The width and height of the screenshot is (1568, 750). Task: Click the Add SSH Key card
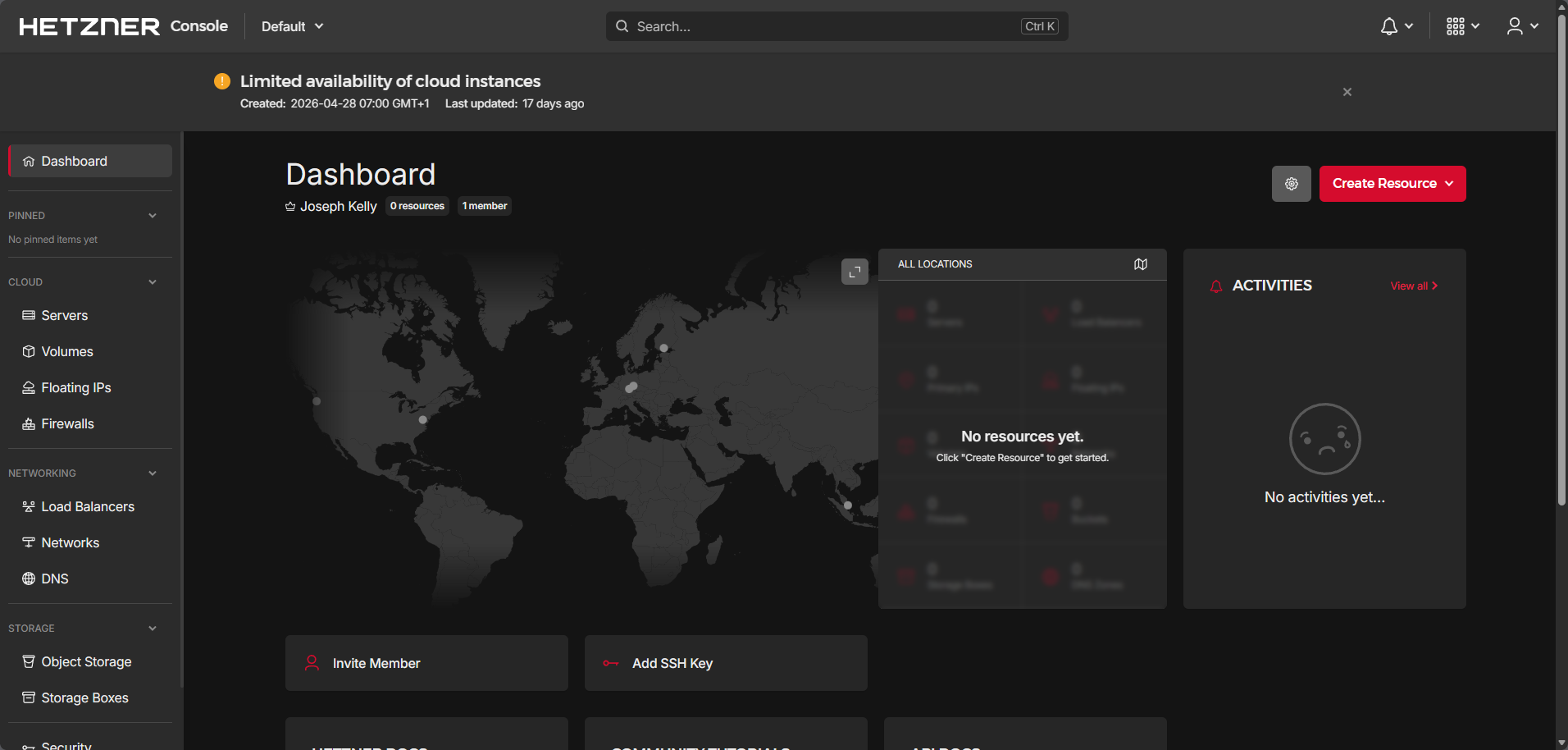[x=726, y=663]
